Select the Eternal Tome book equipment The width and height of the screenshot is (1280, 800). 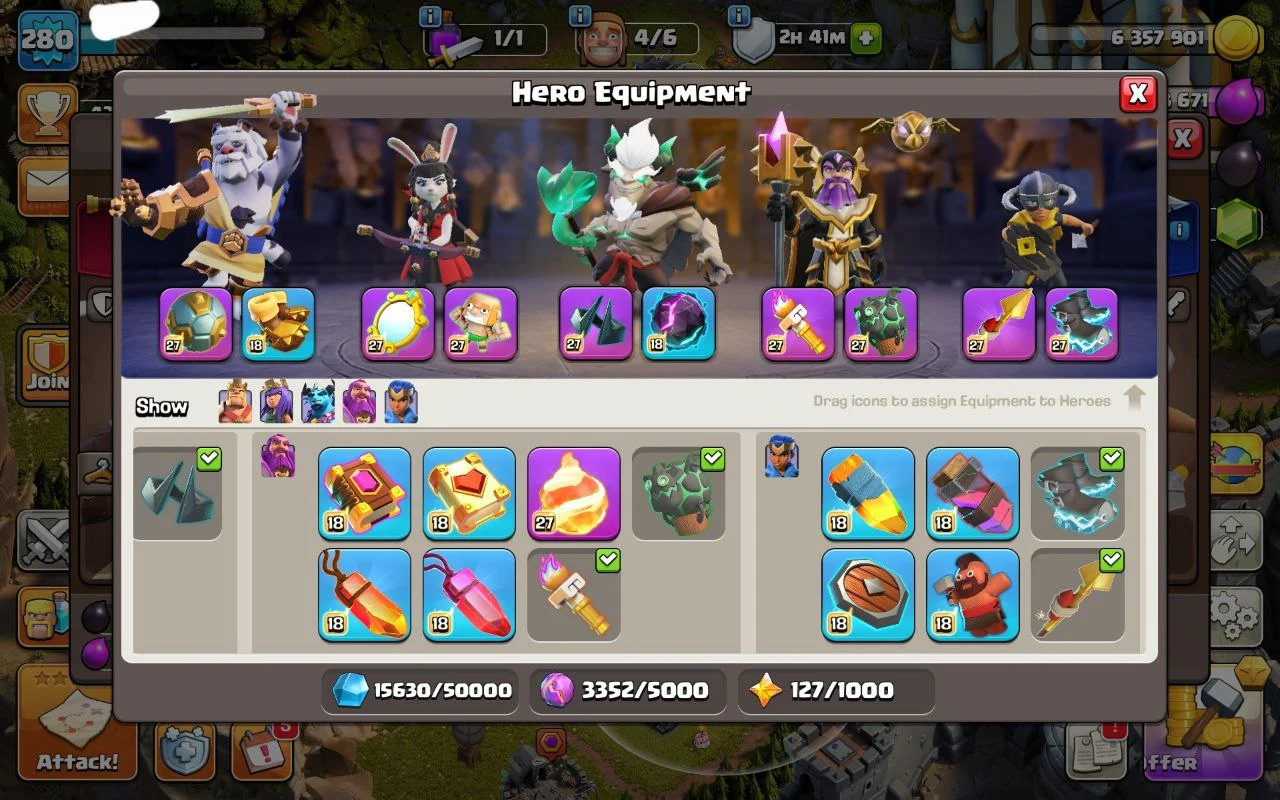click(x=365, y=494)
